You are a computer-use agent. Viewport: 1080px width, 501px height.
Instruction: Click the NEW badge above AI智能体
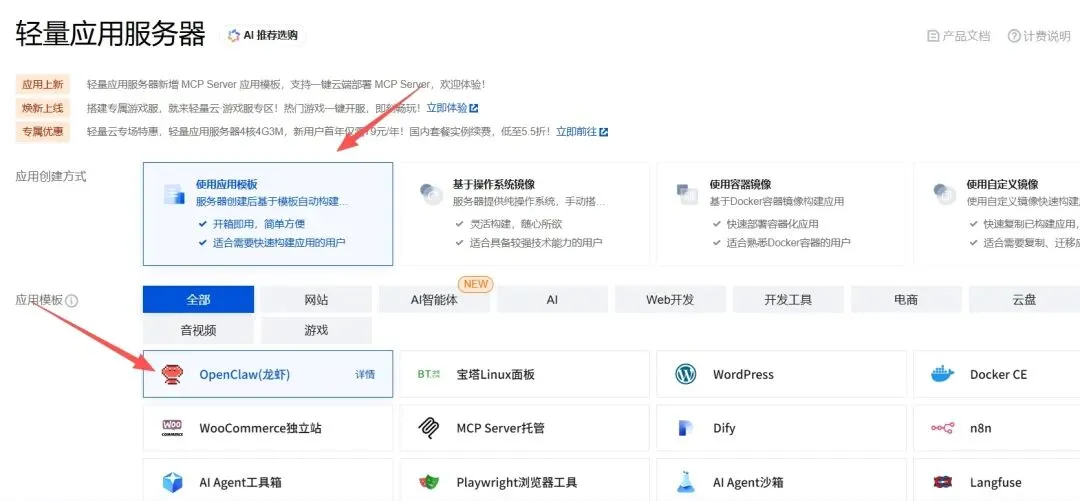coord(475,283)
